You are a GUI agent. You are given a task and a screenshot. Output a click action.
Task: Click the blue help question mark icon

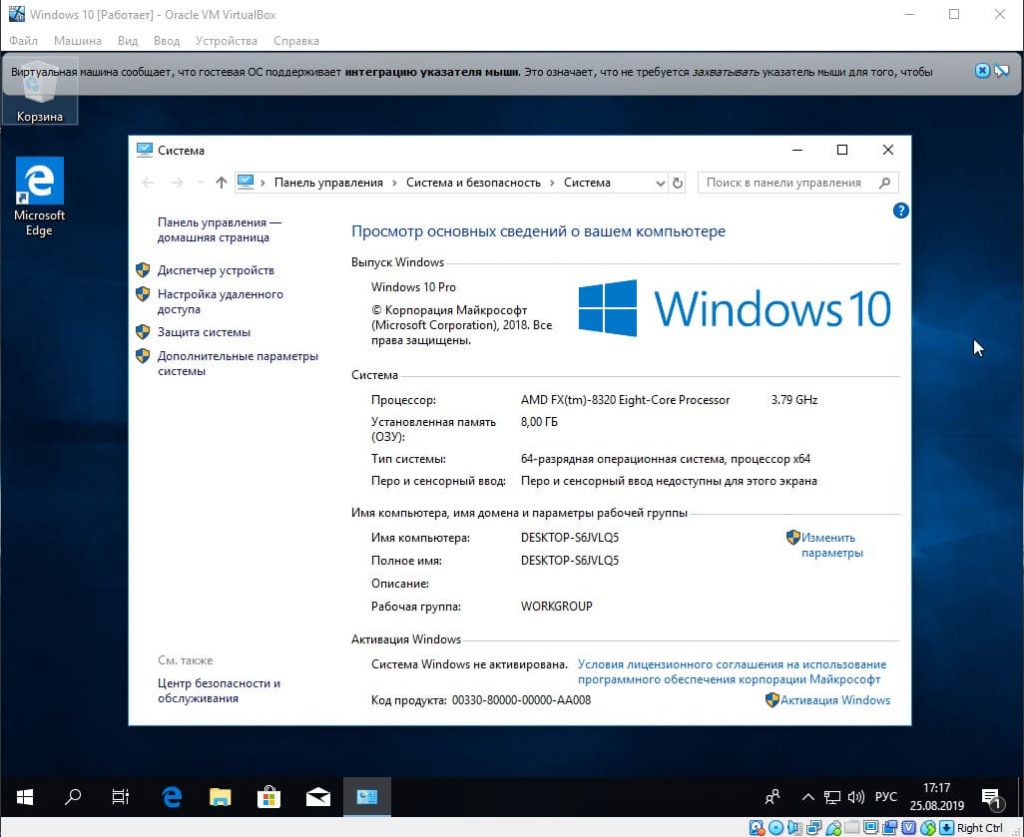900,211
